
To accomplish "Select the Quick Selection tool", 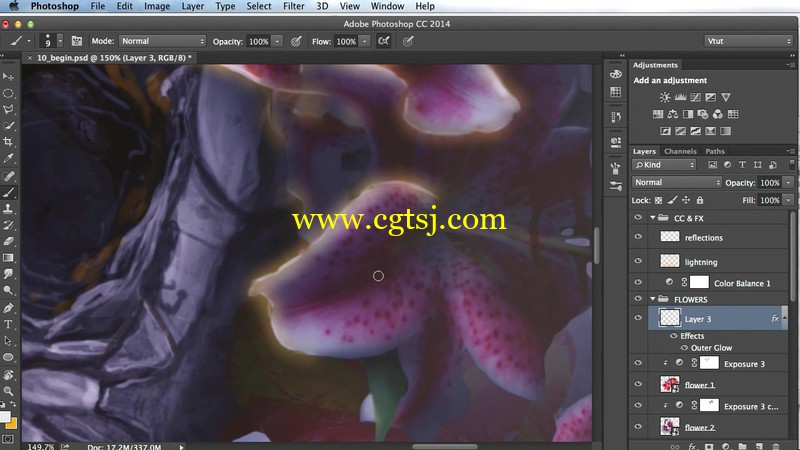I will click(8, 126).
